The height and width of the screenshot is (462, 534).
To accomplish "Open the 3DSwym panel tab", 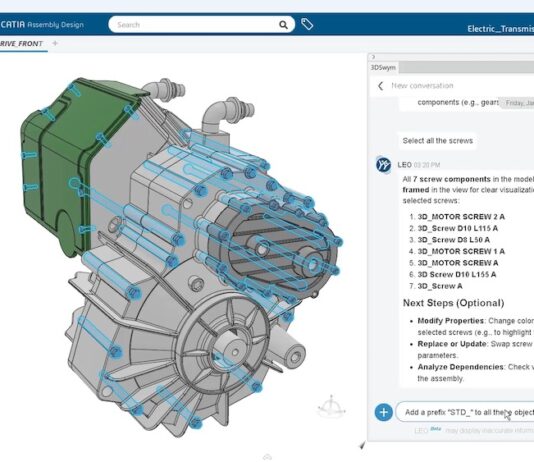I will tap(383, 67).
